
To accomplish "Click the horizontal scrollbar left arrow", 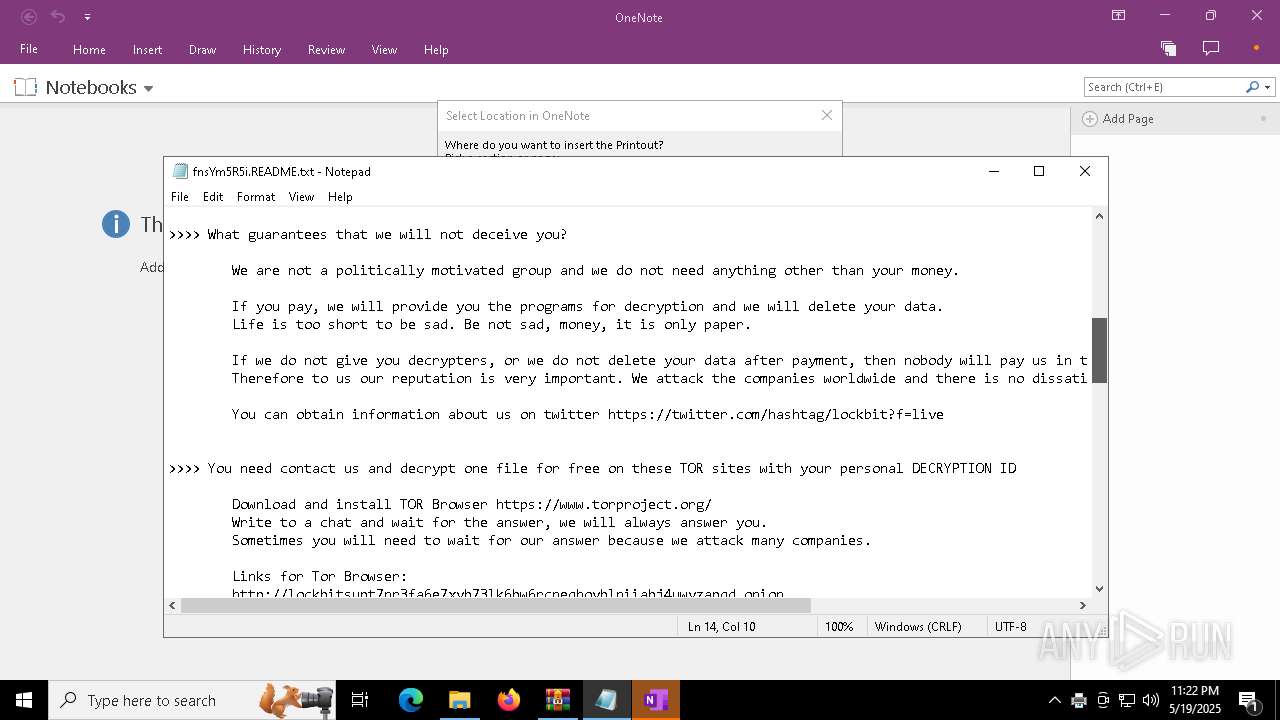I will pyautogui.click(x=172, y=605).
